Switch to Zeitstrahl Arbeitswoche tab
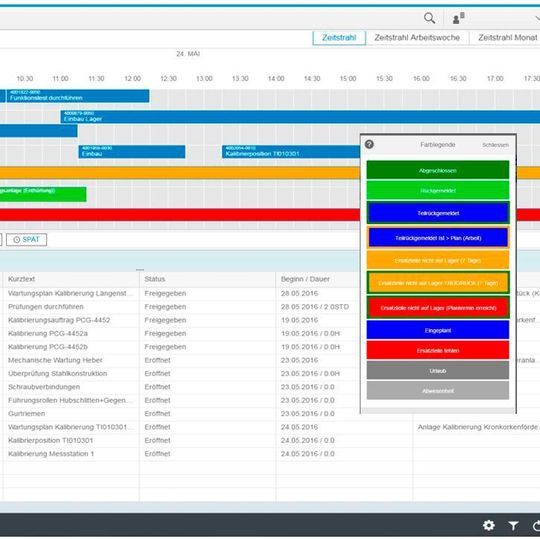 pyautogui.click(x=417, y=38)
